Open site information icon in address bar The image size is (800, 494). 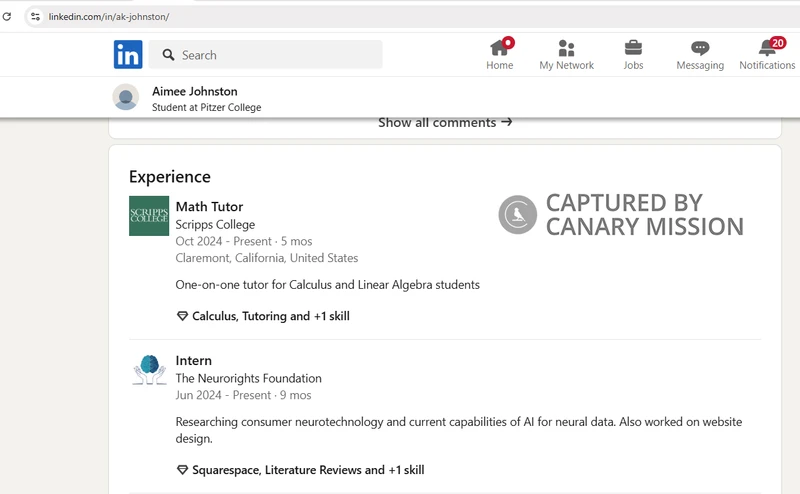(35, 16)
